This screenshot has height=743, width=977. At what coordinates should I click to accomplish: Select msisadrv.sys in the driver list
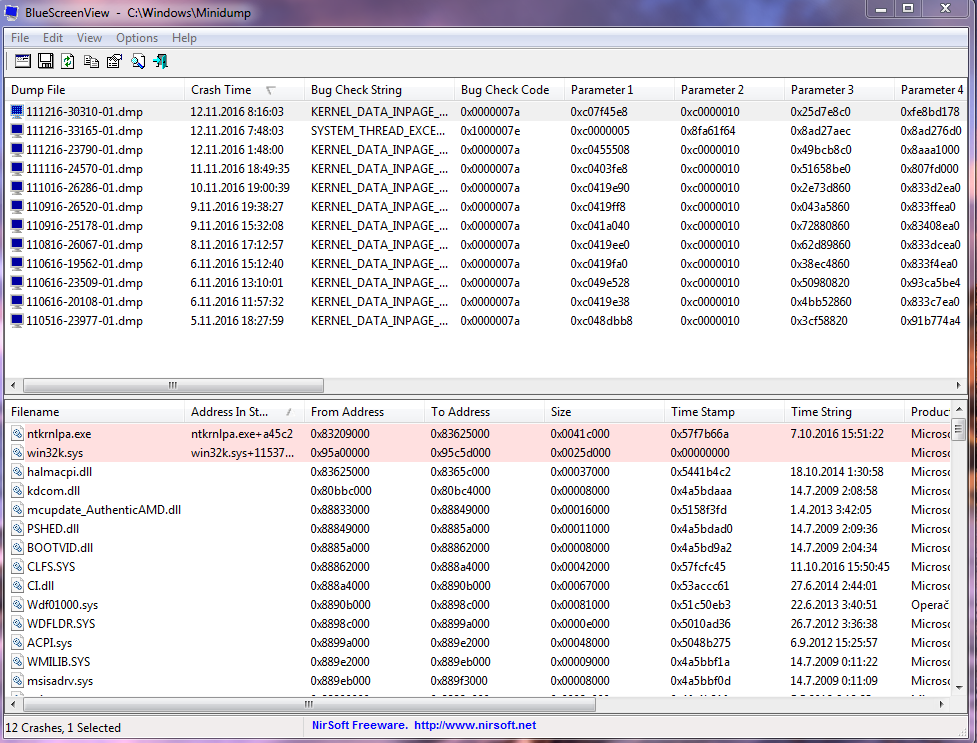click(x=60, y=681)
